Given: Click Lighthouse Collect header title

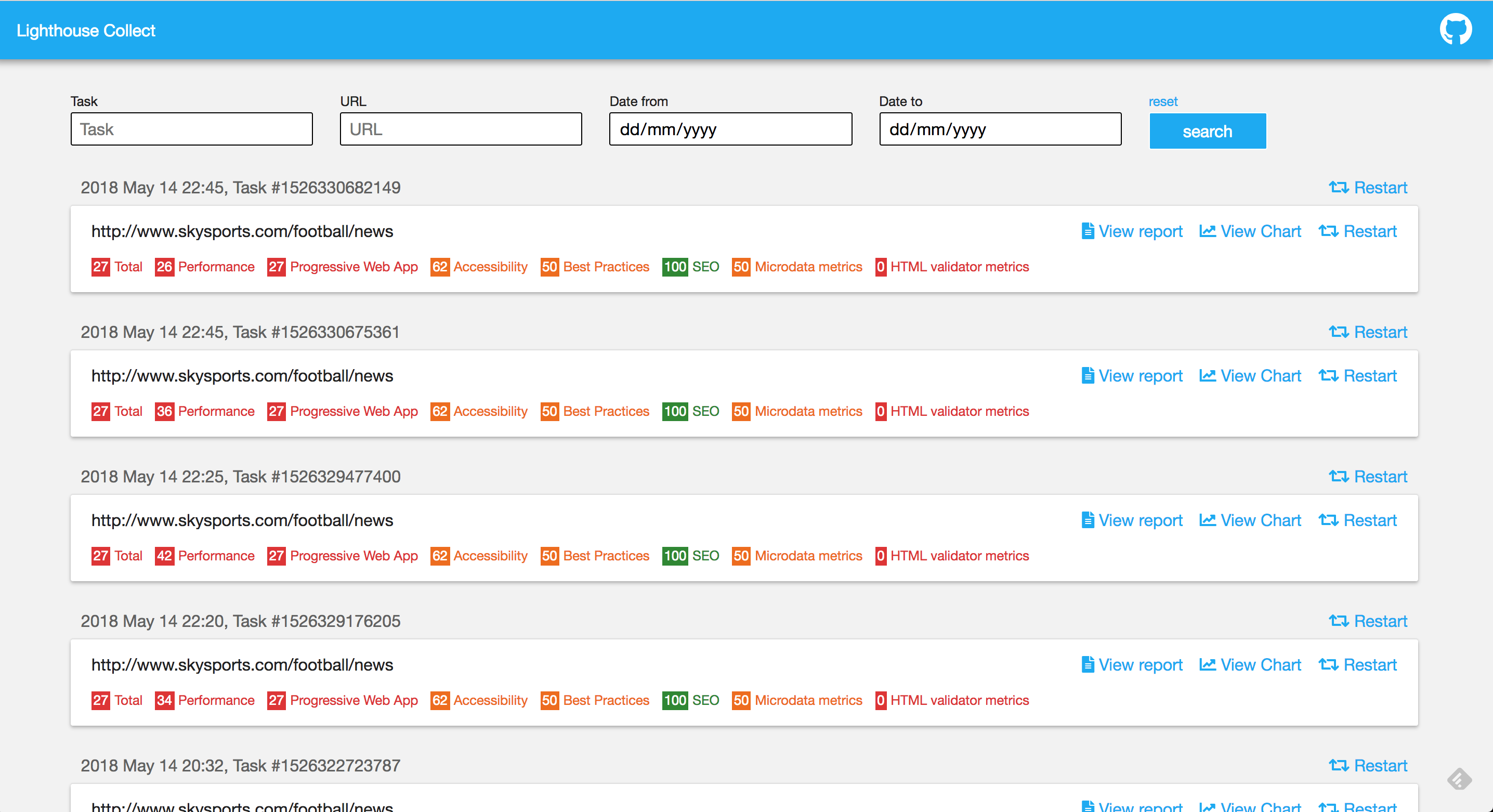Looking at the screenshot, I should tap(86, 30).
